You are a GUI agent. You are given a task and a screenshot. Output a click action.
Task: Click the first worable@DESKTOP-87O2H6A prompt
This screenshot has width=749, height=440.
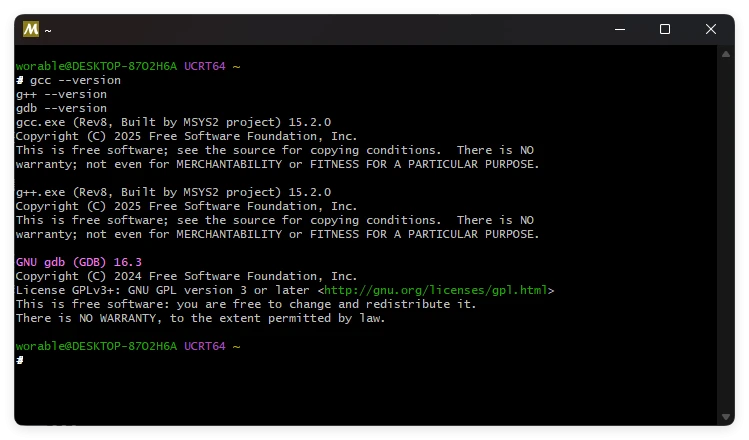[x=96, y=66]
